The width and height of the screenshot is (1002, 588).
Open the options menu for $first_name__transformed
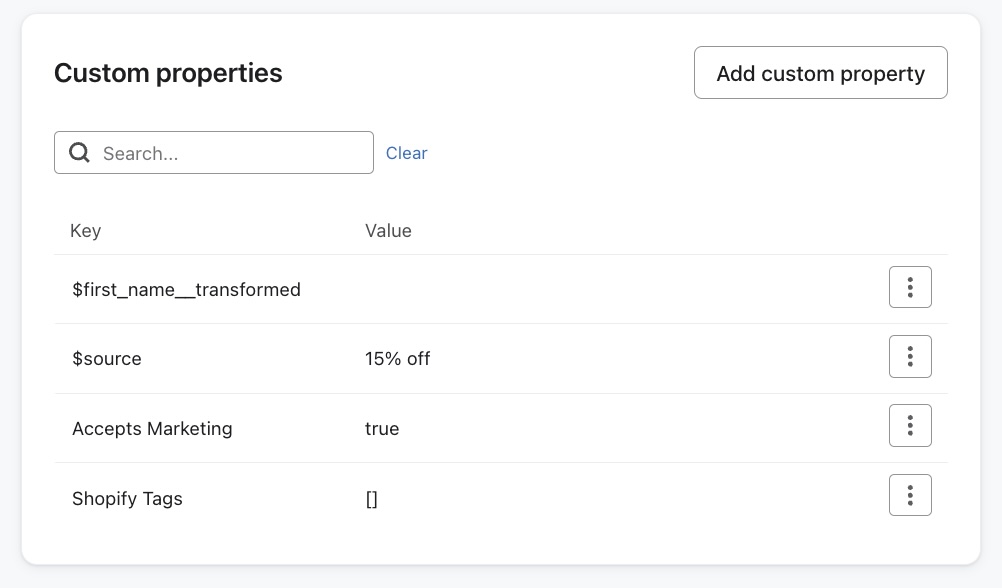coord(910,287)
